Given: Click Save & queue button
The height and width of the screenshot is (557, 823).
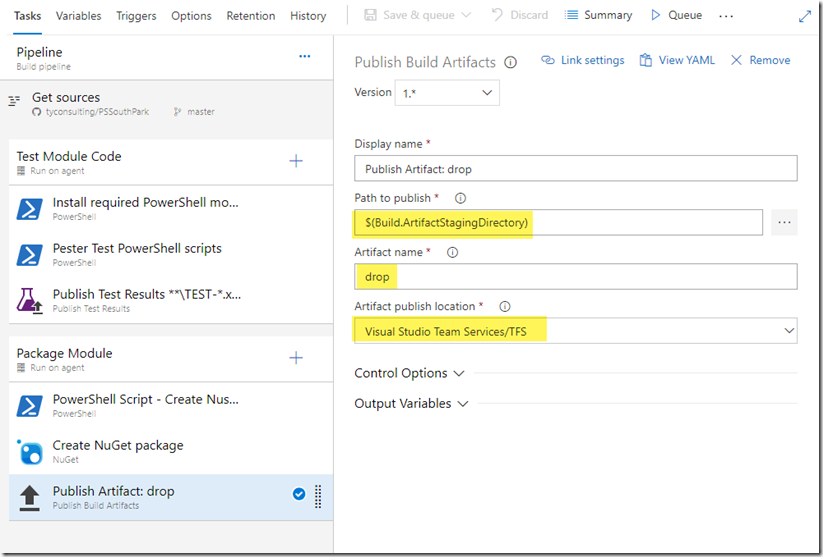Looking at the screenshot, I should (x=410, y=15).
